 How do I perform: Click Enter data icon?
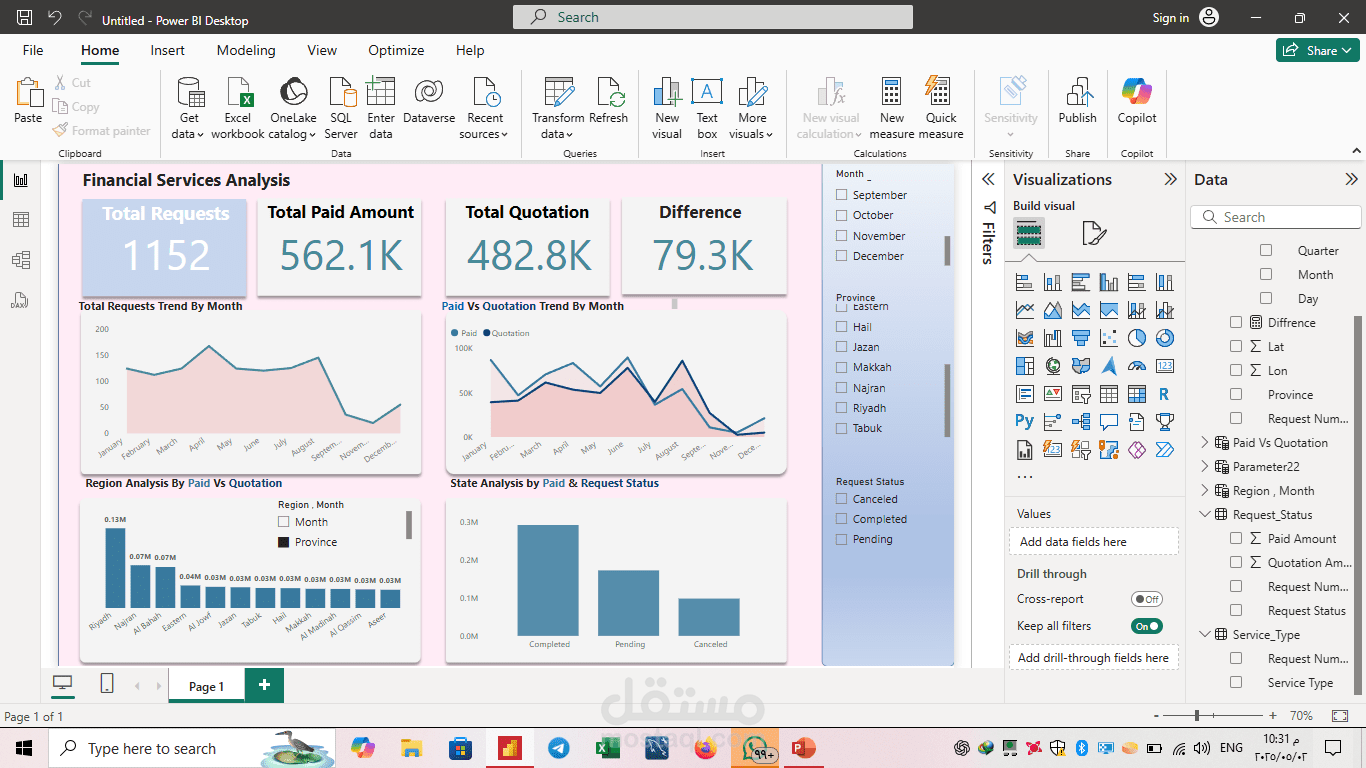[x=381, y=92]
